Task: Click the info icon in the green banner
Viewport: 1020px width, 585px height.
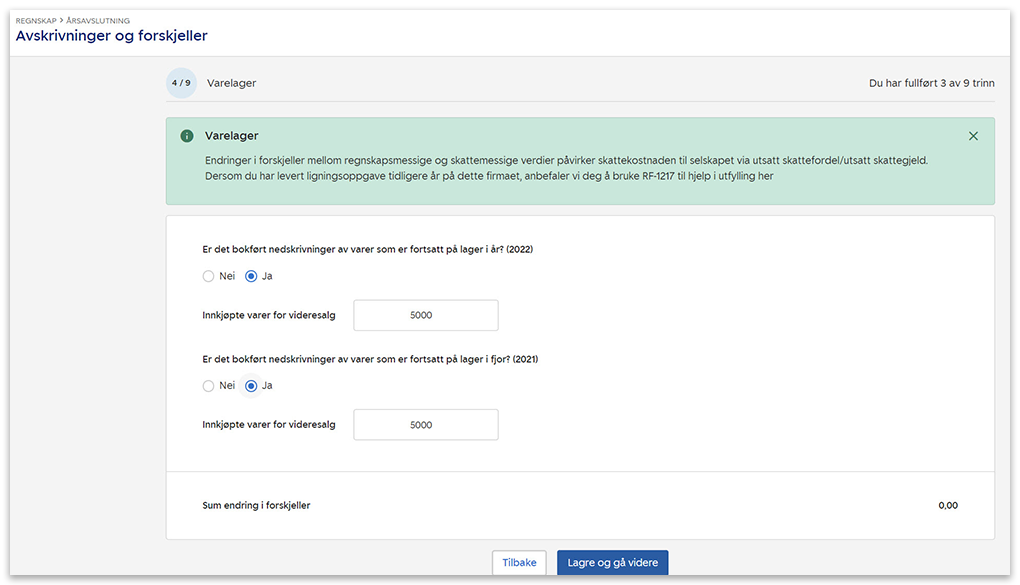Action: point(186,136)
